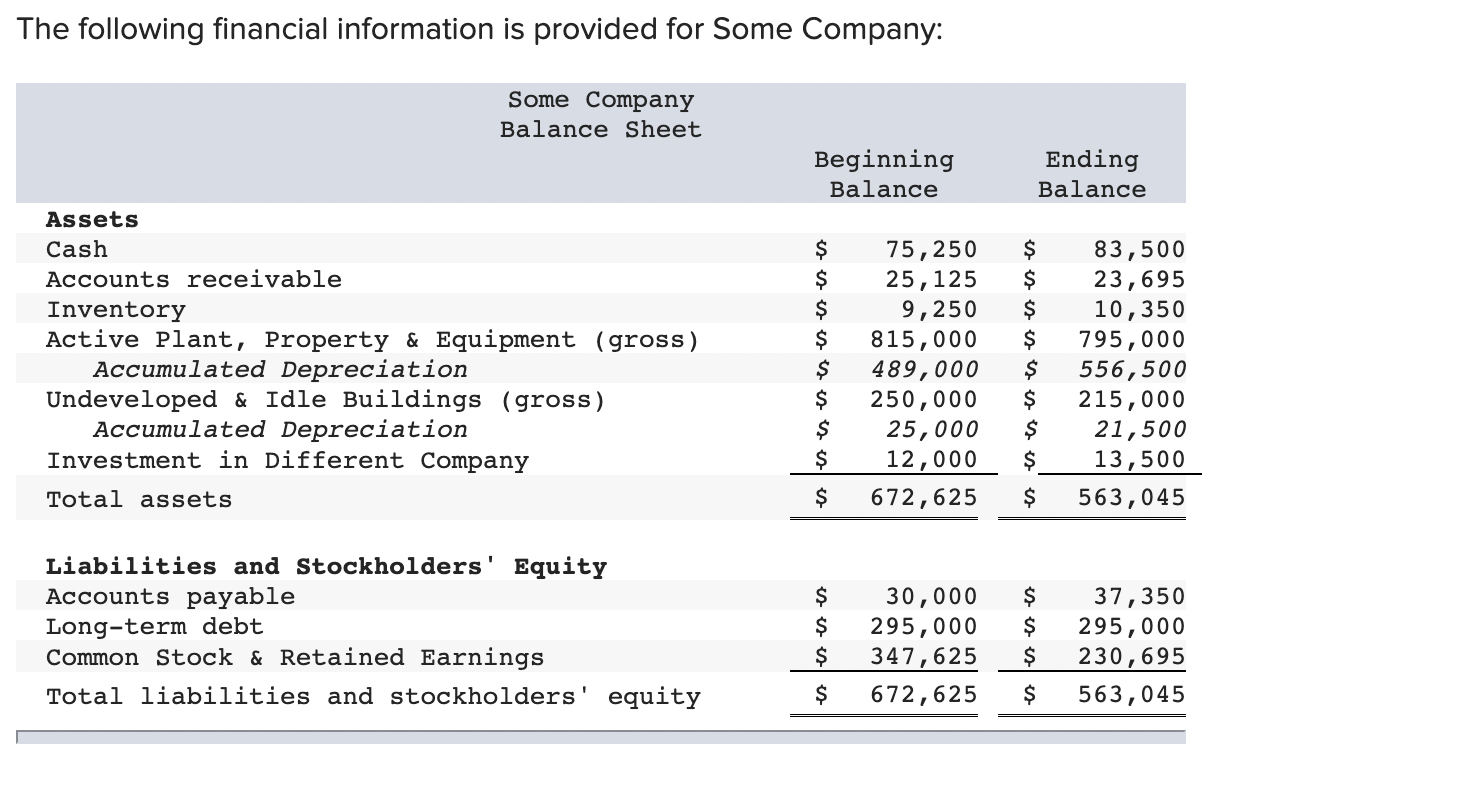Click the investment beginning value 12,000
Screen dimensions: 1478x790
932,459
